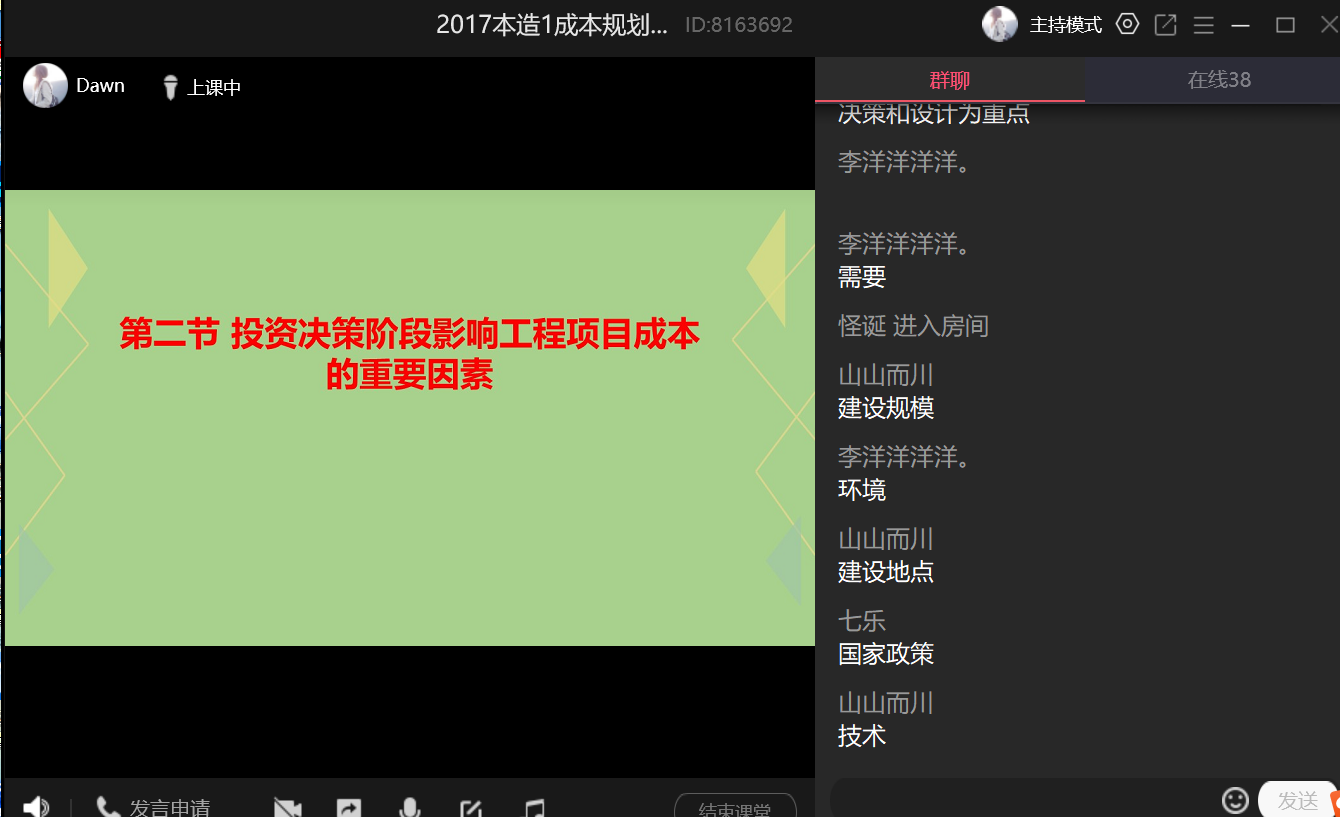Image resolution: width=1340 pixels, height=817 pixels.
Task: Click username 七乐 in chat
Action: click(862, 621)
